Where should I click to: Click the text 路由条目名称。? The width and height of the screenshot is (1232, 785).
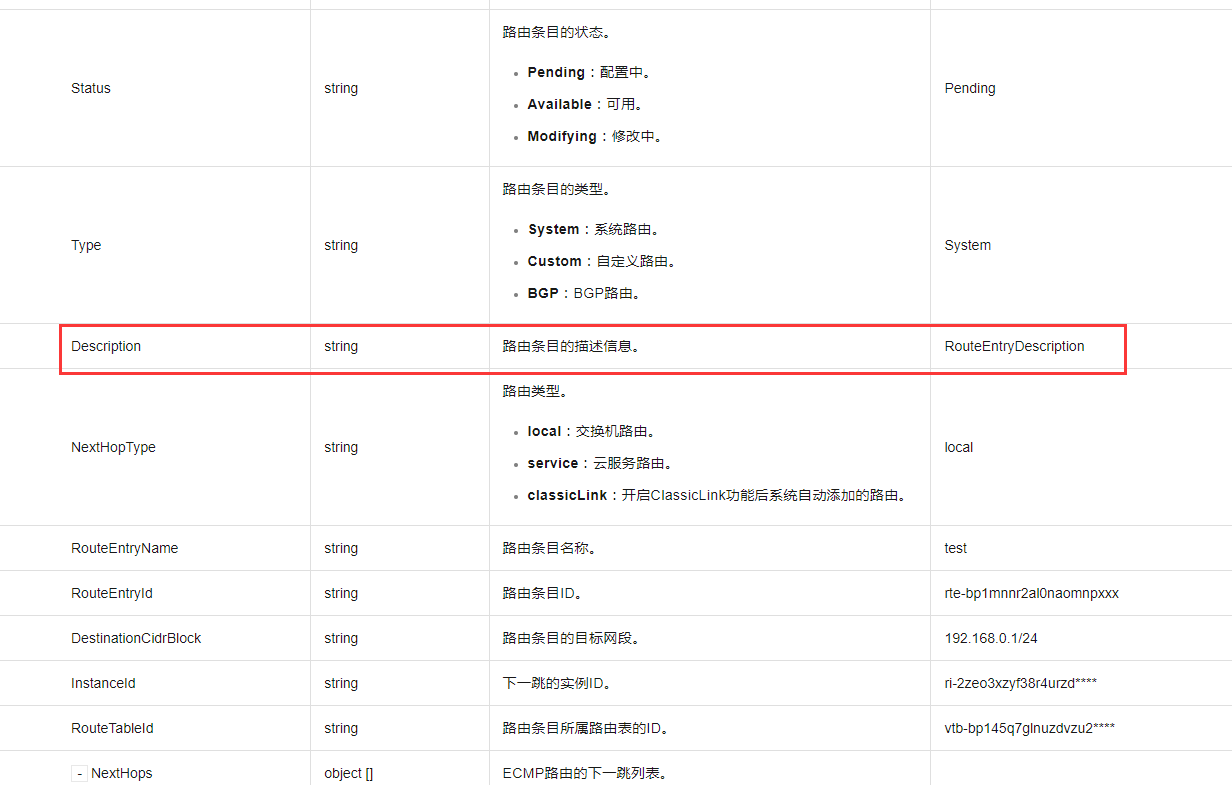pyautogui.click(x=550, y=548)
